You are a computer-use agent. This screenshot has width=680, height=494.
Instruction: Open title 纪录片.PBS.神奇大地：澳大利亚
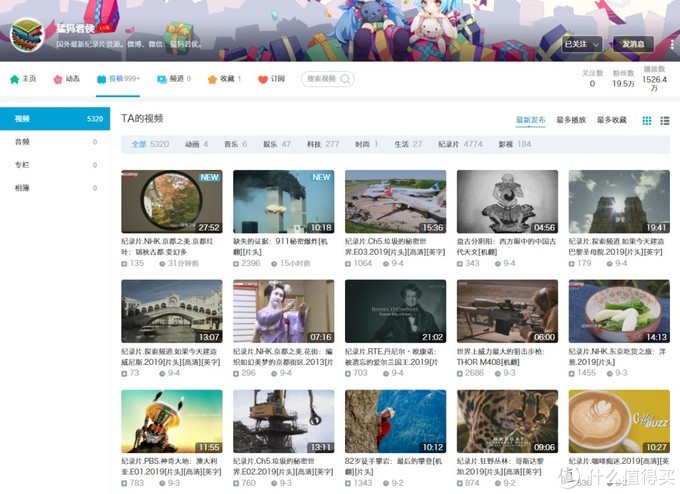(171, 466)
